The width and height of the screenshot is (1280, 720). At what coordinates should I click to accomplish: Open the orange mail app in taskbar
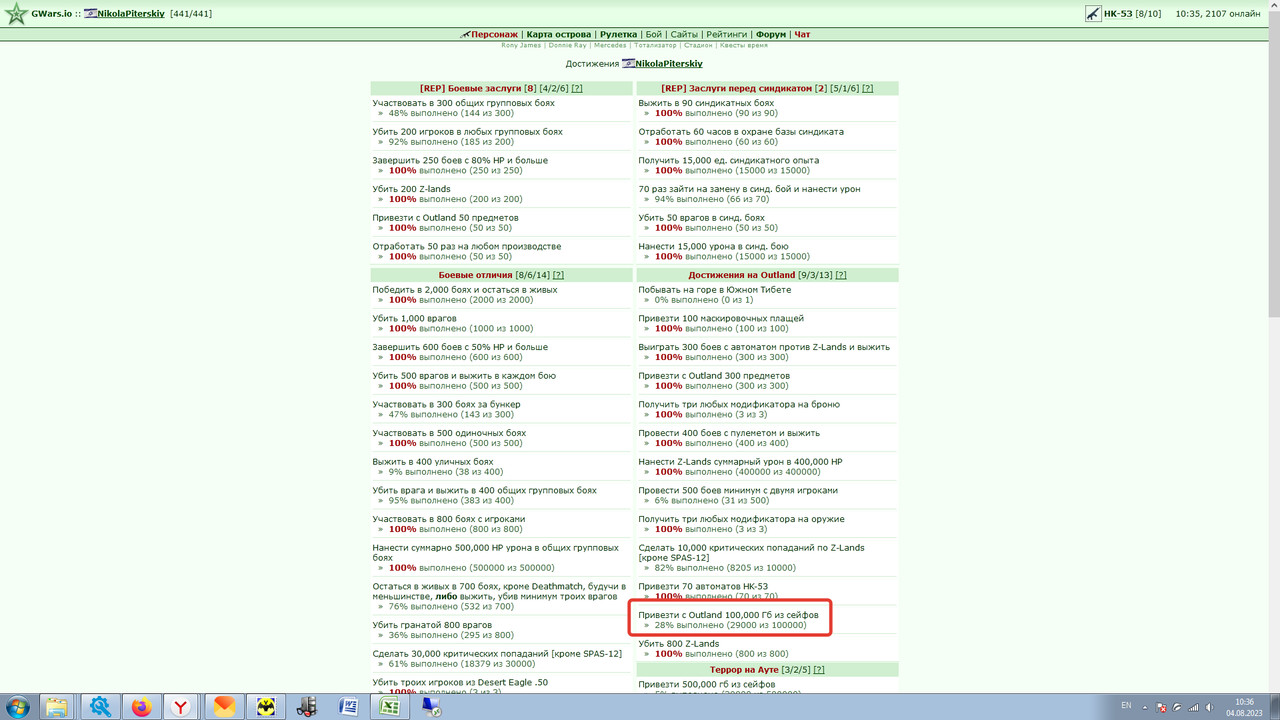point(223,707)
